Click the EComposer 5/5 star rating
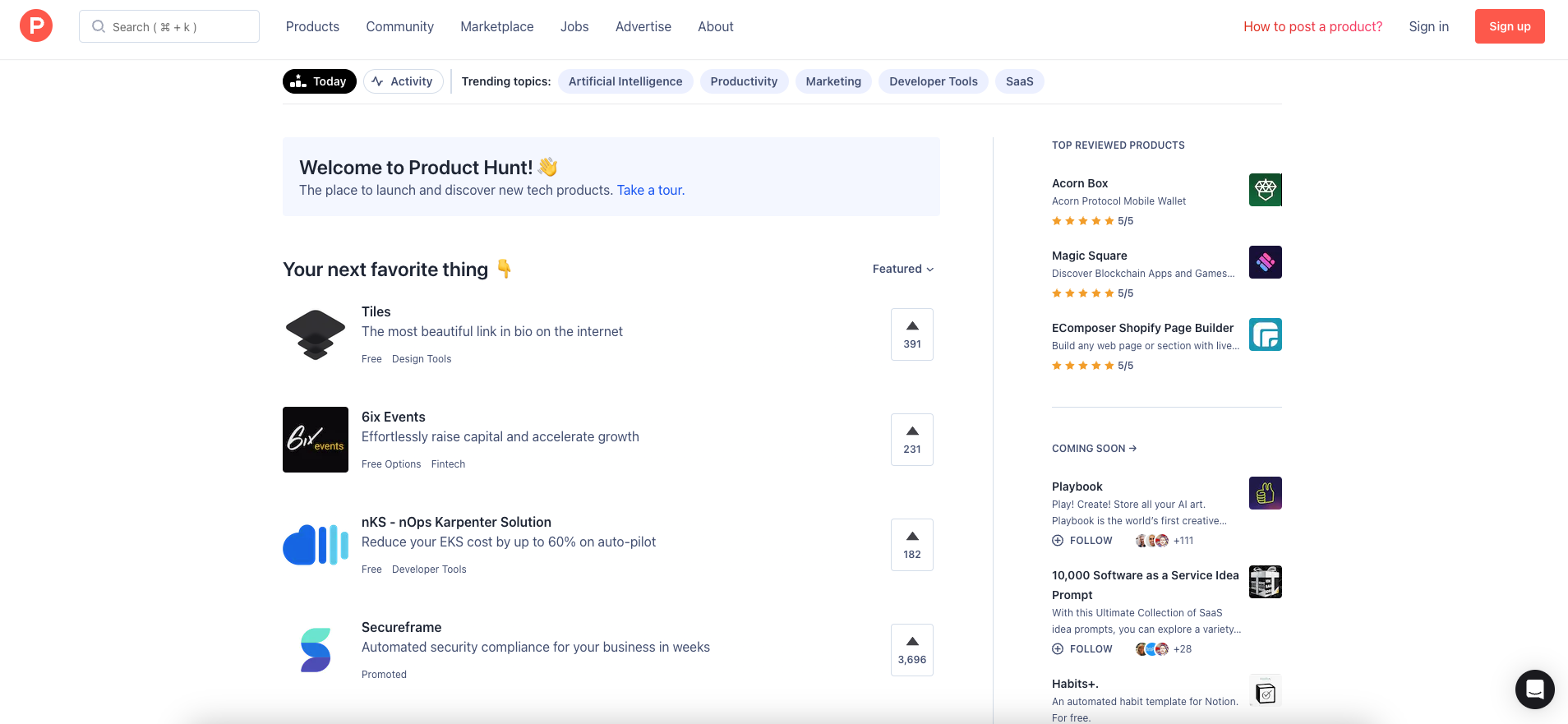Image resolution: width=1568 pixels, height=724 pixels. coord(1093,366)
